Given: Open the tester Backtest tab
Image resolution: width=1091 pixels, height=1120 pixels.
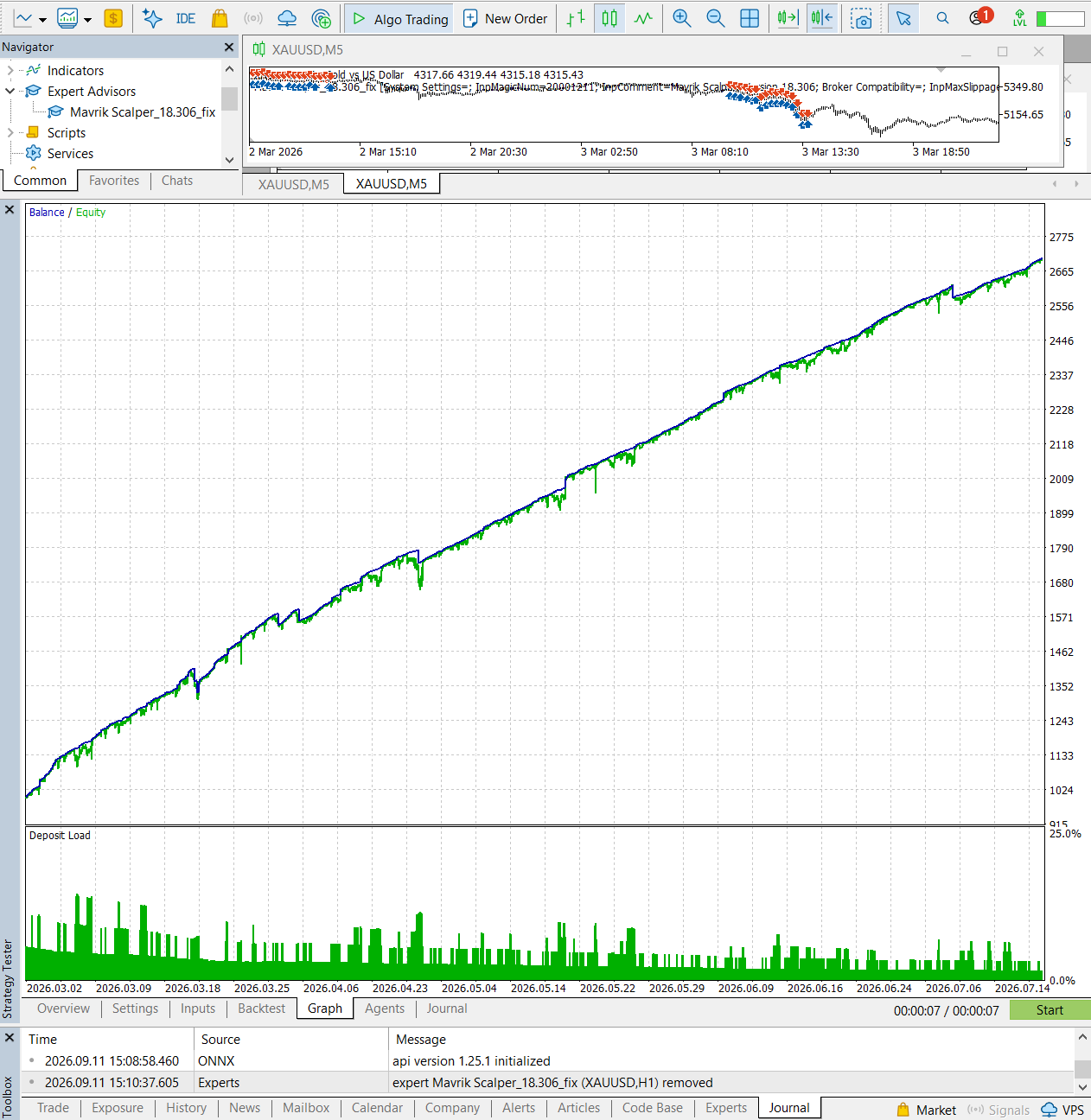Looking at the screenshot, I should [x=261, y=1009].
